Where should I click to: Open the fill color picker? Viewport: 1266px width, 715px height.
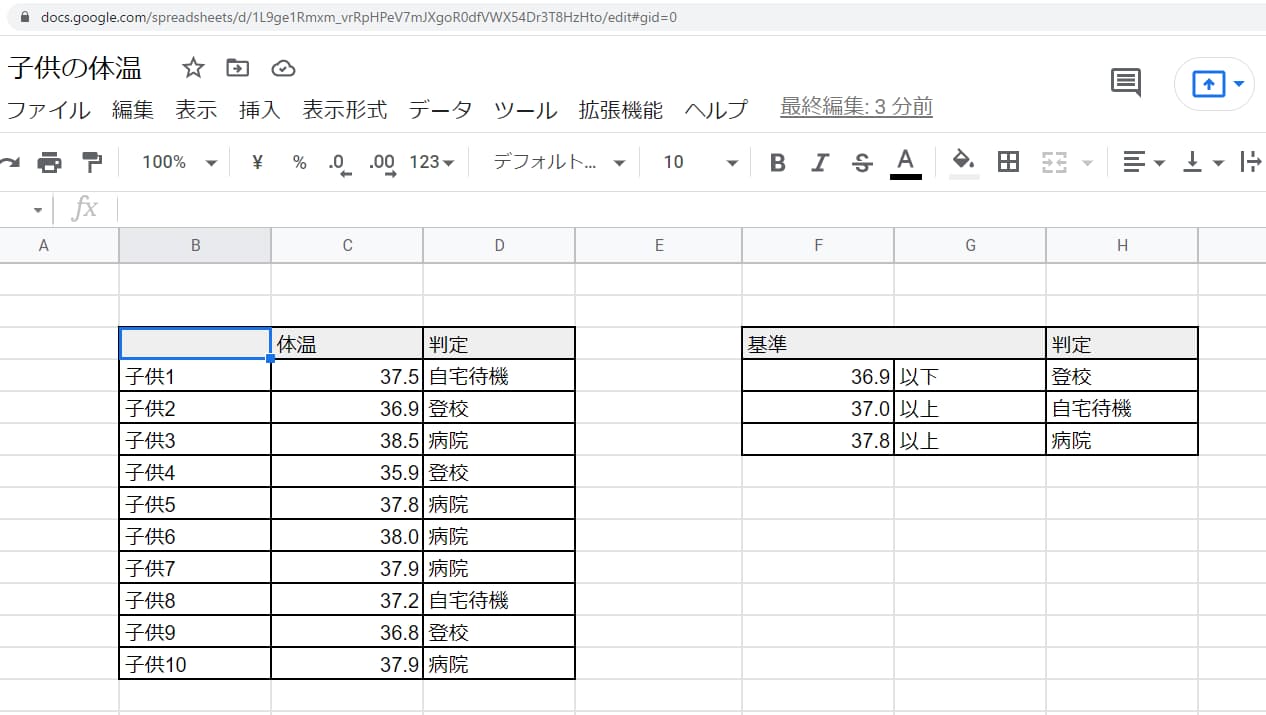click(x=964, y=163)
